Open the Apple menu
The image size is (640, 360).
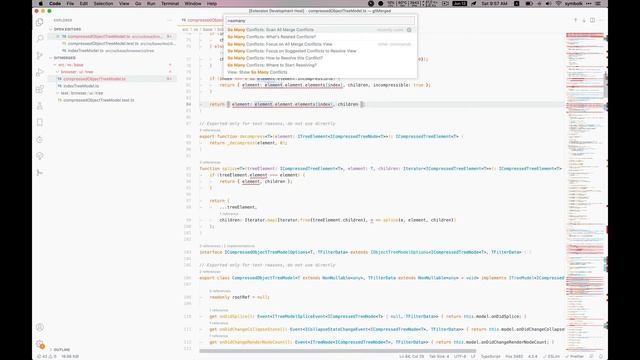[40, 3]
